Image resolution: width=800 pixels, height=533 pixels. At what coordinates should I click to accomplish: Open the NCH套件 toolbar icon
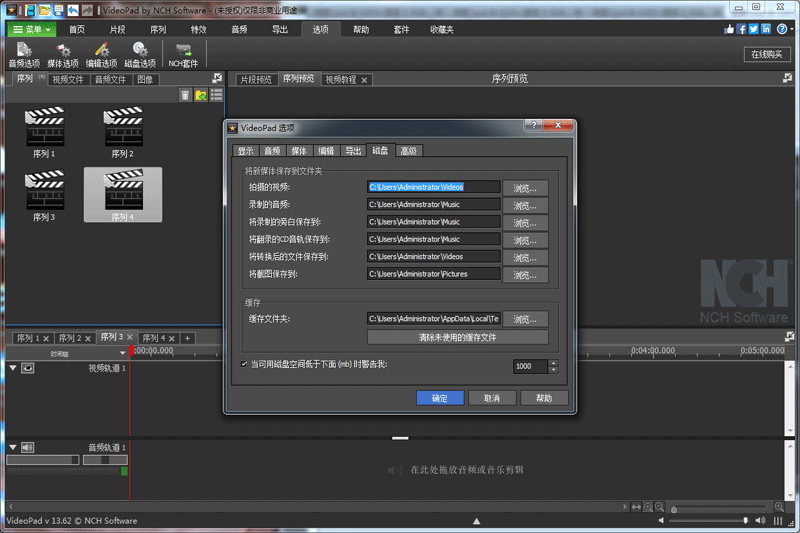click(183, 53)
